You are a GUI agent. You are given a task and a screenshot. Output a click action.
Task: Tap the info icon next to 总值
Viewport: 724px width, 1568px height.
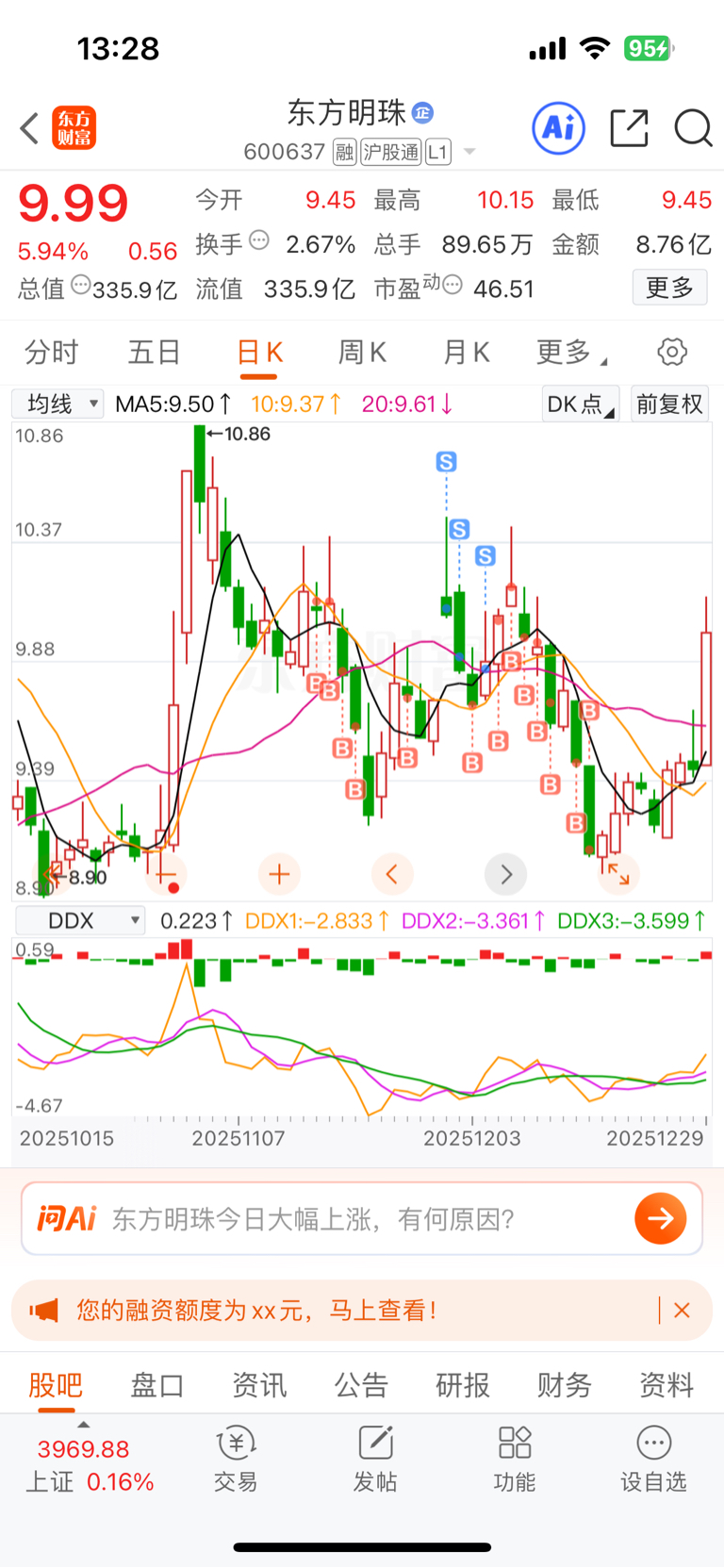[81, 284]
